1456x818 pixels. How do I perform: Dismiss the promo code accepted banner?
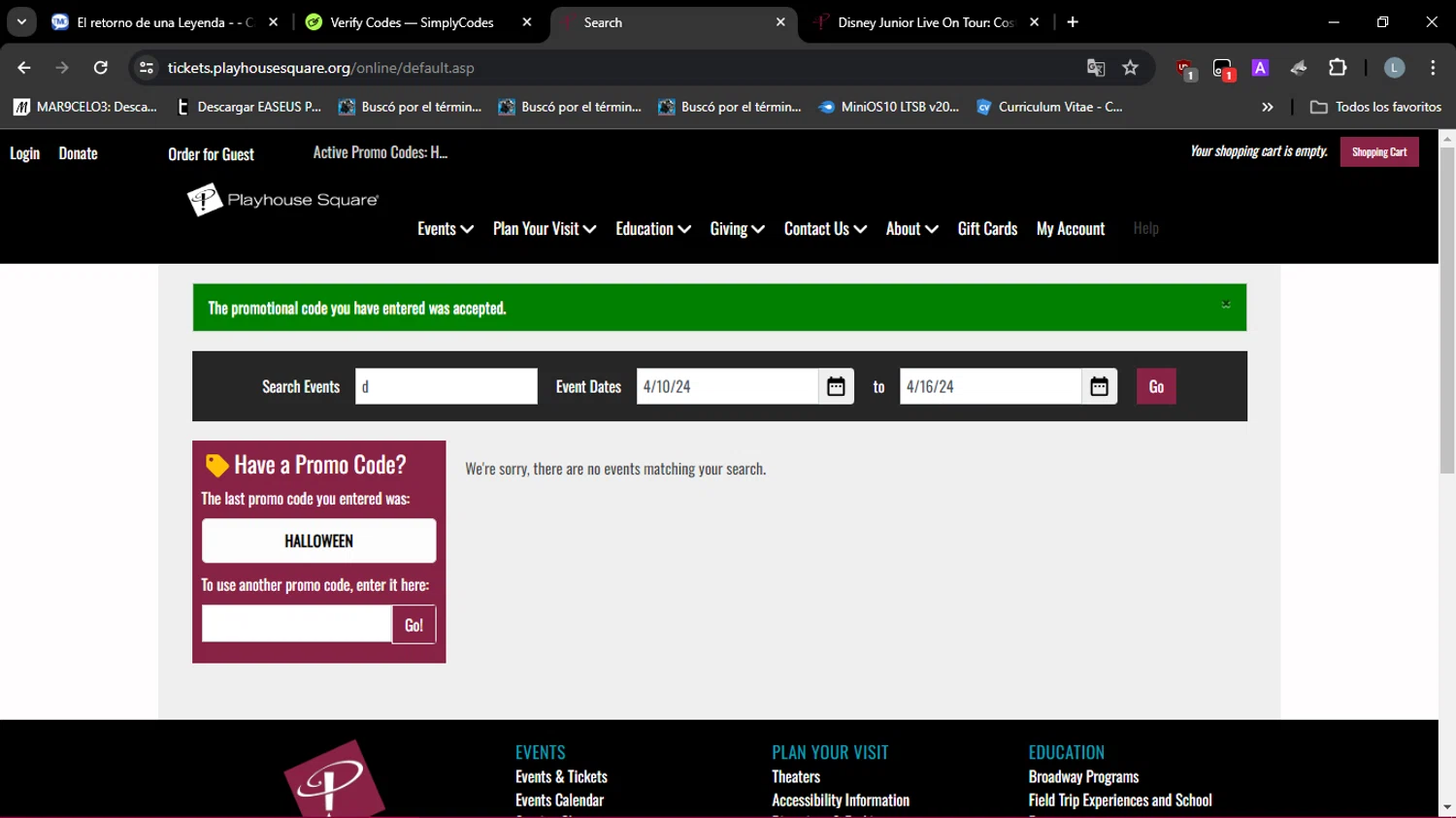click(1226, 305)
